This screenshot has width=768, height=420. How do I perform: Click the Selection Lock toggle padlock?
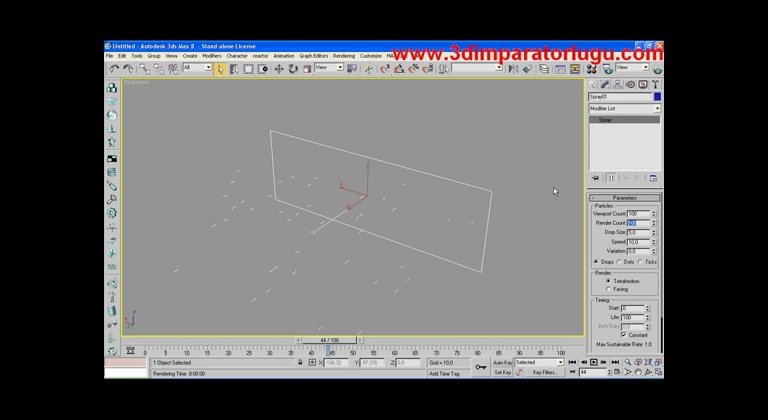click(x=300, y=362)
